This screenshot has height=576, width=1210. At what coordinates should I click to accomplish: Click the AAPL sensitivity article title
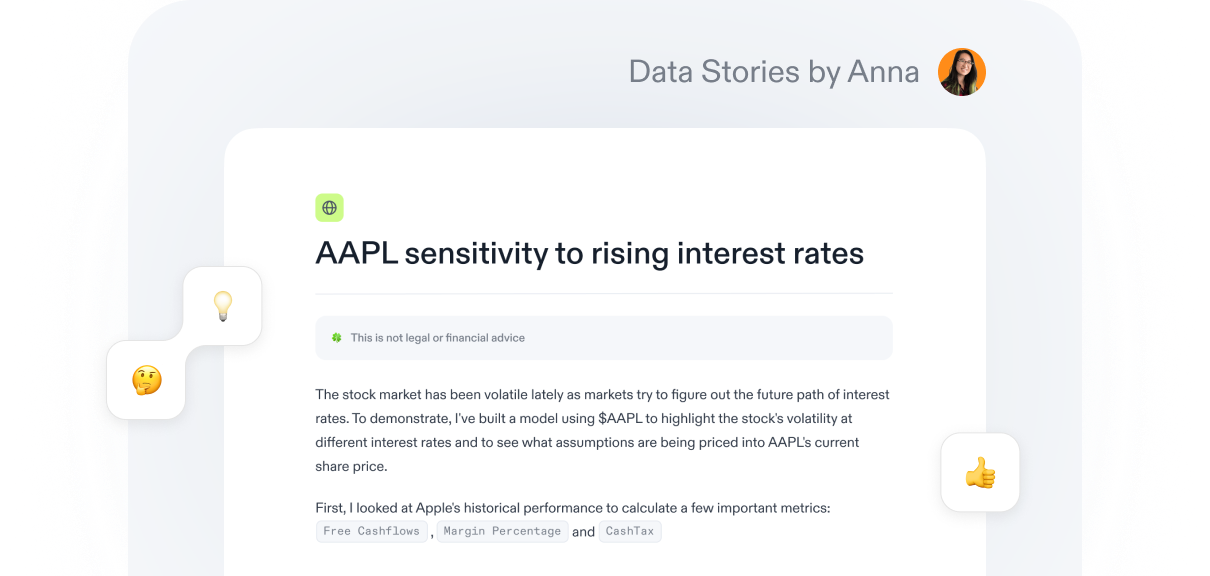click(x=590, y=253)
